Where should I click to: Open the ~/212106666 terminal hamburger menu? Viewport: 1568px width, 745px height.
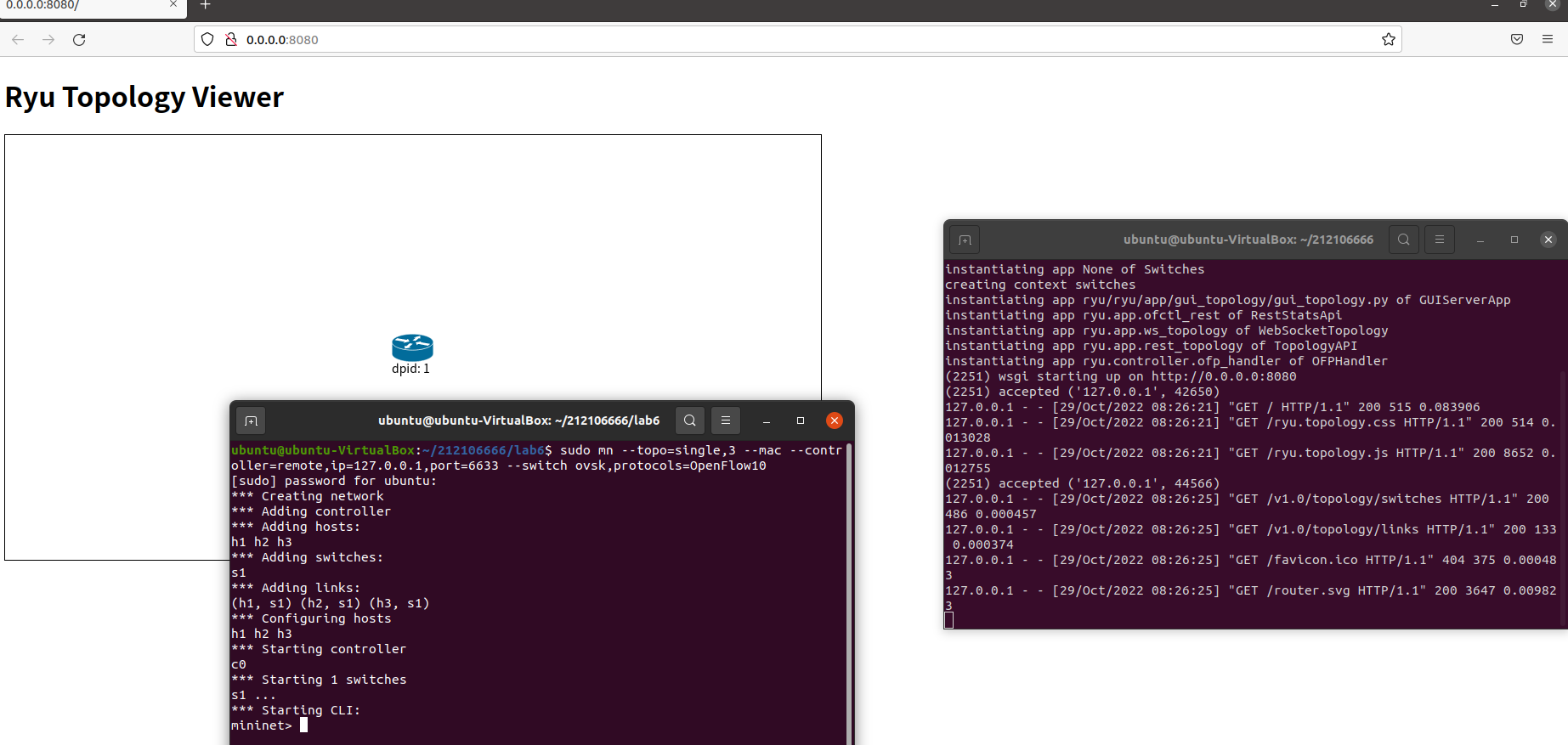coord(1440,240)
